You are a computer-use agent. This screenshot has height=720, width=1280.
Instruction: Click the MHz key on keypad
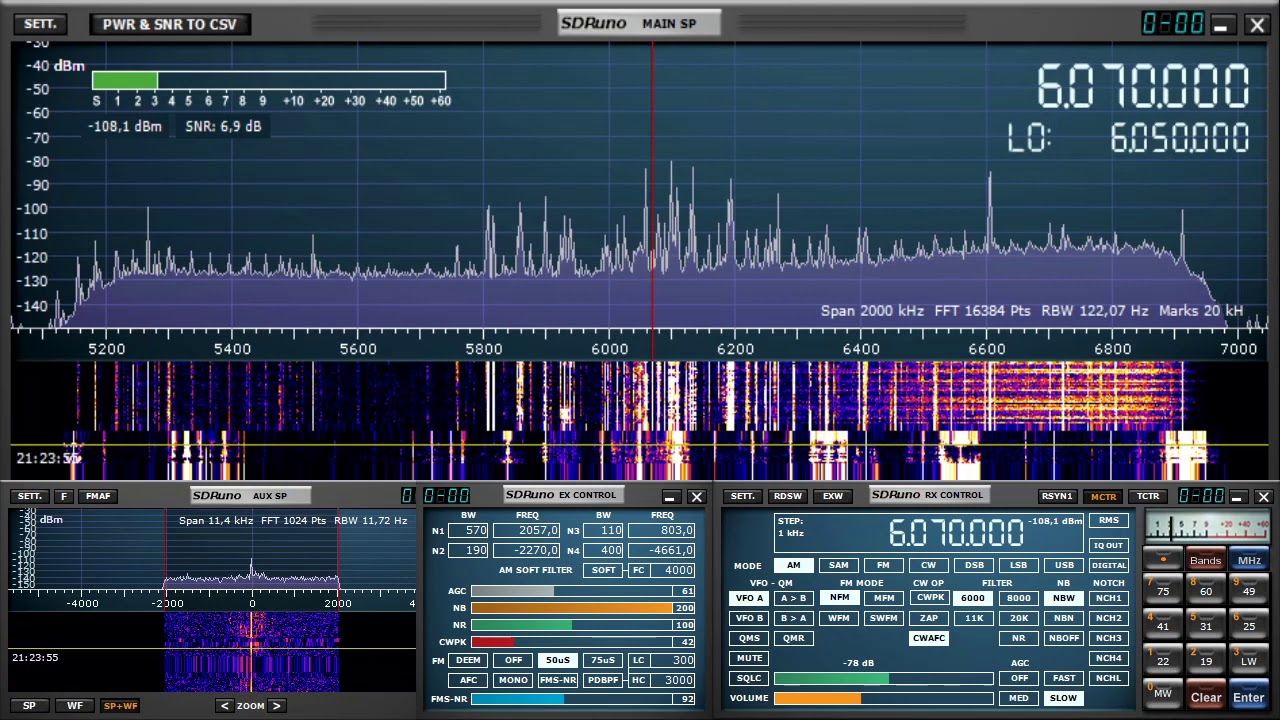click(1249, 560)
